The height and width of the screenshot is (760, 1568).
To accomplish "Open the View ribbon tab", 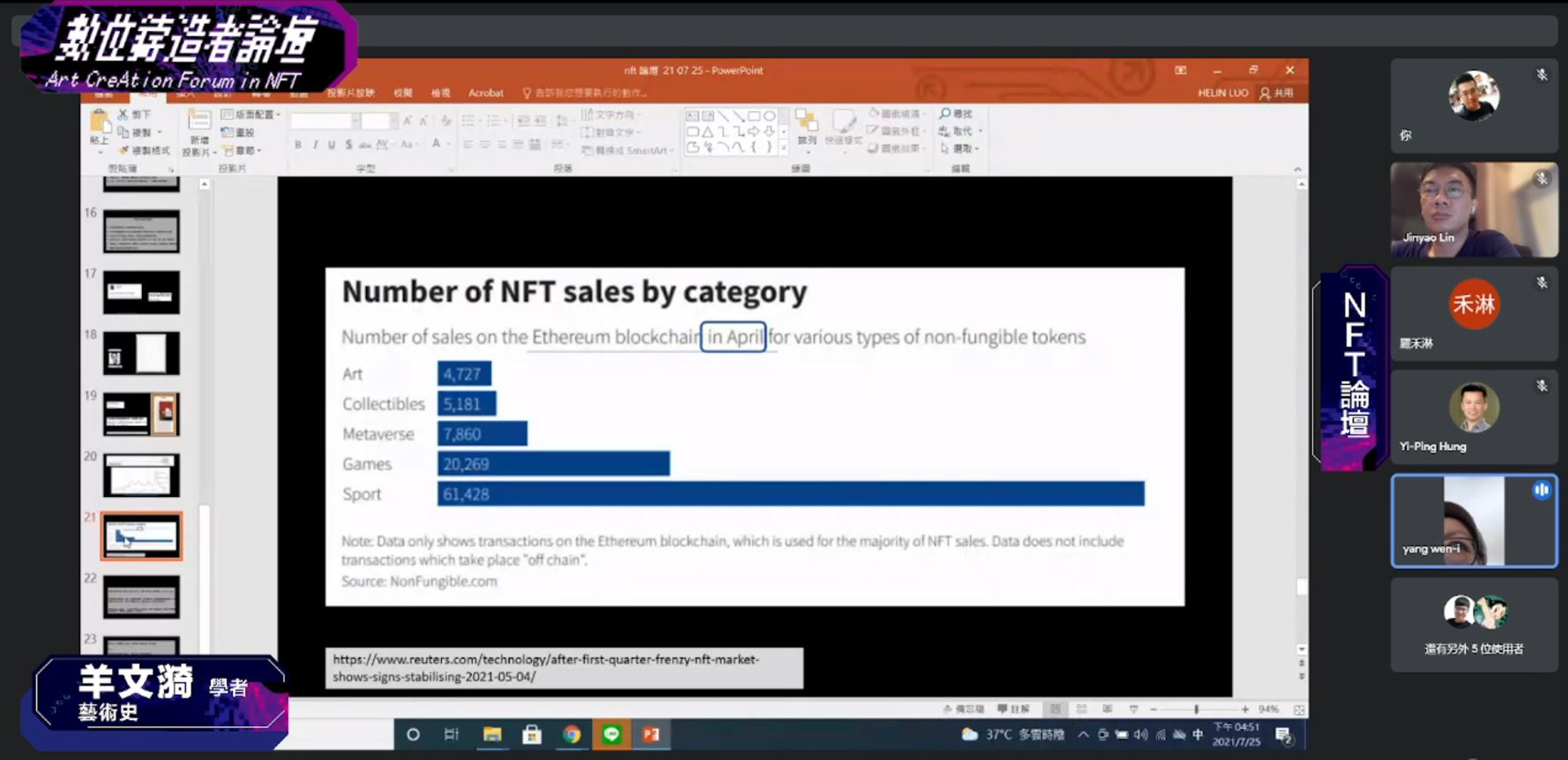I will (440, 92).
